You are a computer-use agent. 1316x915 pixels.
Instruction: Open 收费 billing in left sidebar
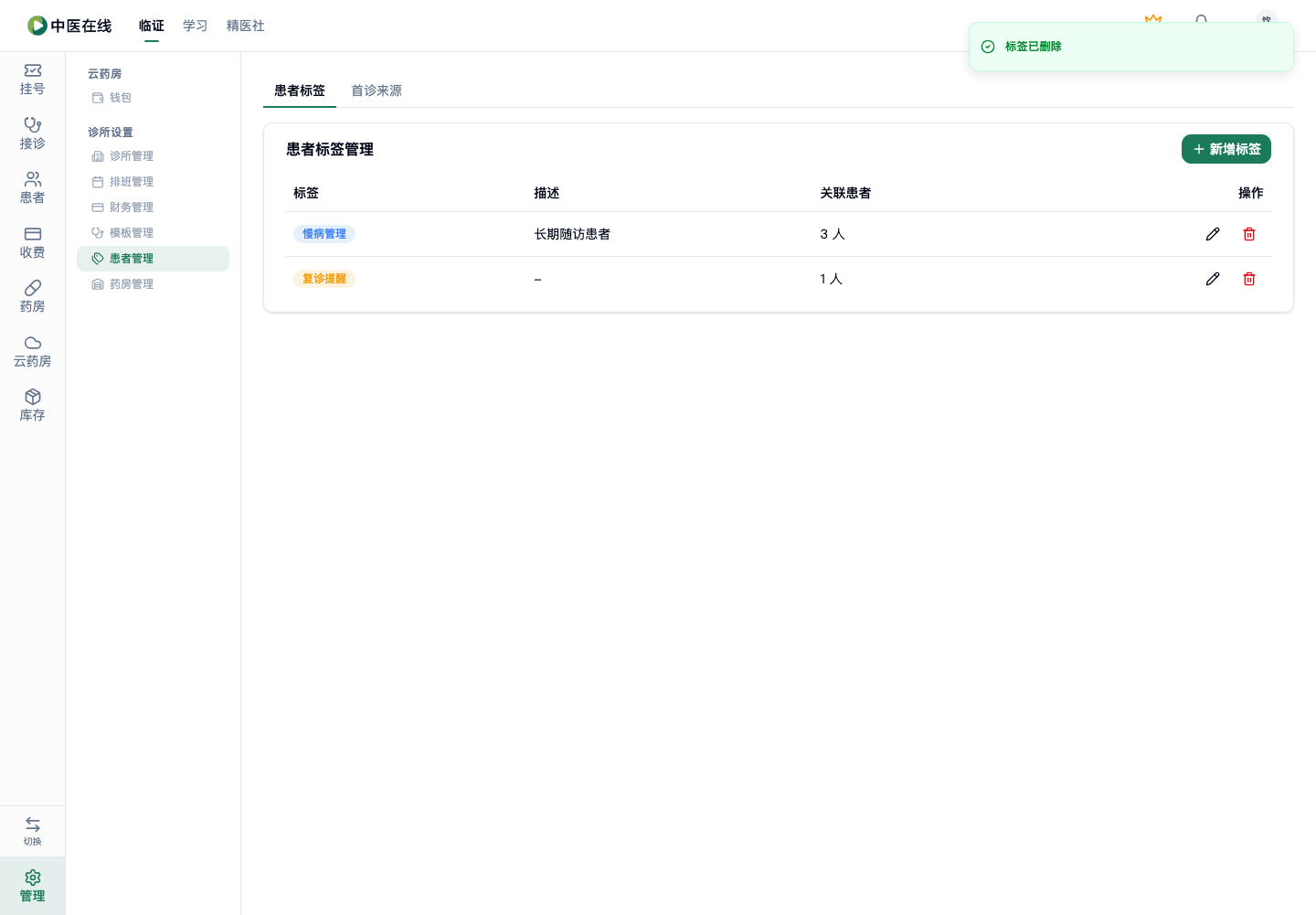coord(32,243)
